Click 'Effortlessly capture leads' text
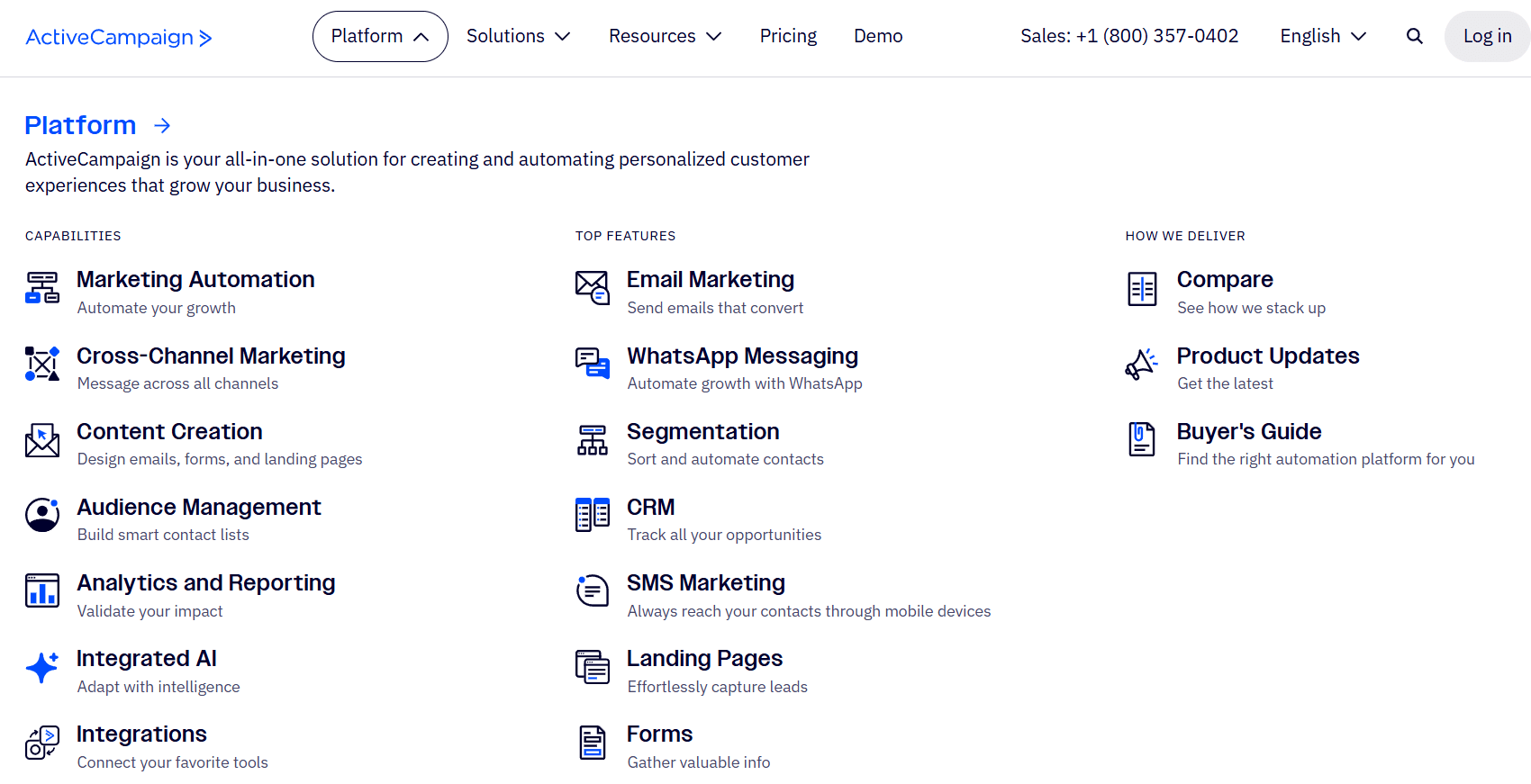Viewport: 1531px width, 784px height. pos(718,687)
